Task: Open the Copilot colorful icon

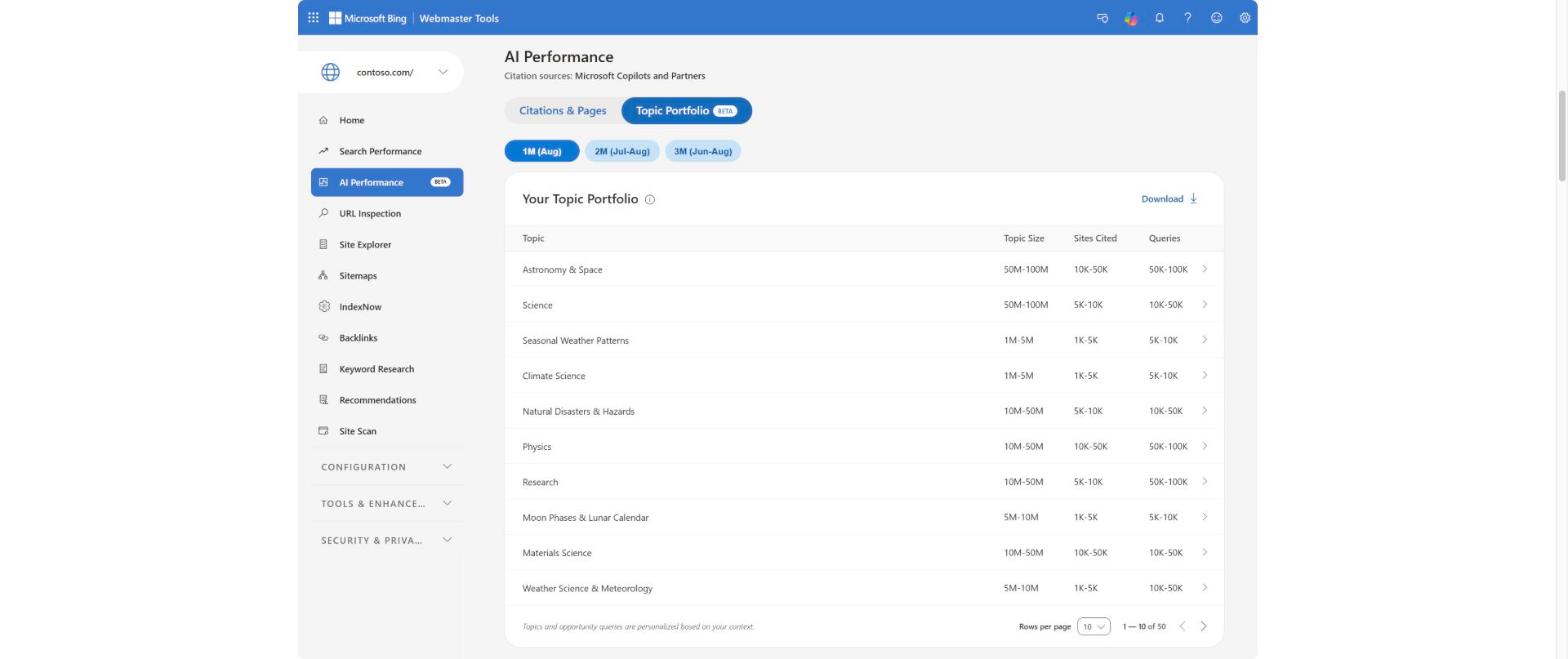Action: [x=1131, y=18]
